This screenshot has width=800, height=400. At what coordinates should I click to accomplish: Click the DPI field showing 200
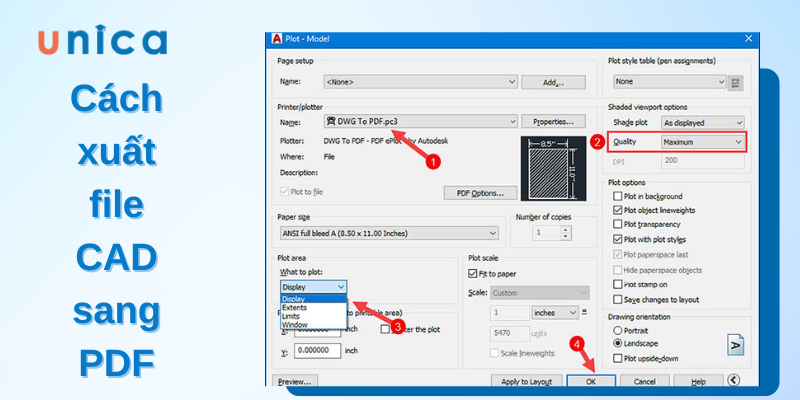[x=703, y=162]
